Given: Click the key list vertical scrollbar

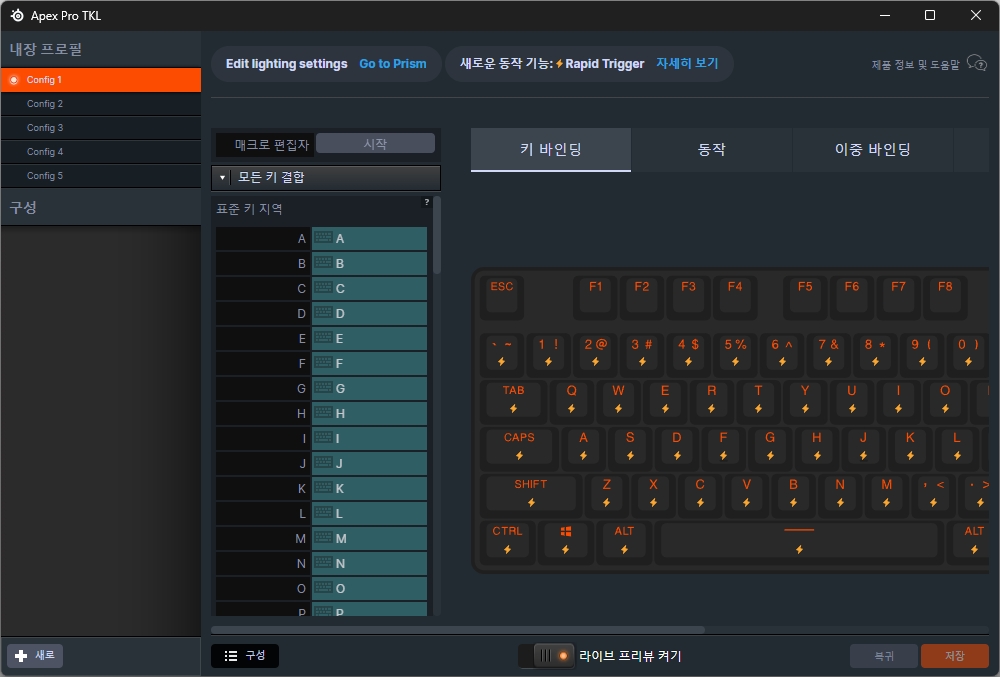Looking at the screenshot, I should [437, 236].
